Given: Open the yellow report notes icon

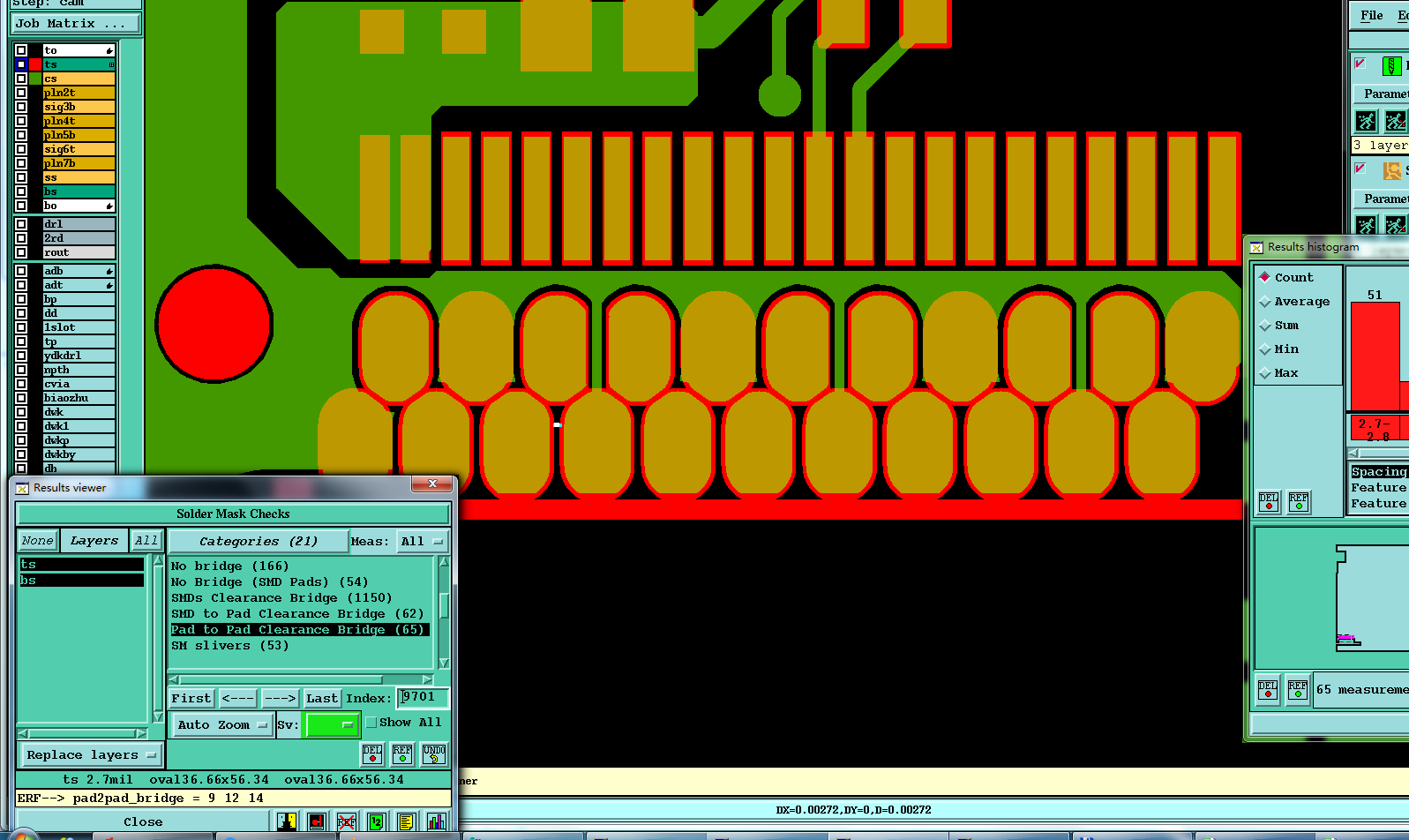Looking at the screenshot, I should (407, 821).
